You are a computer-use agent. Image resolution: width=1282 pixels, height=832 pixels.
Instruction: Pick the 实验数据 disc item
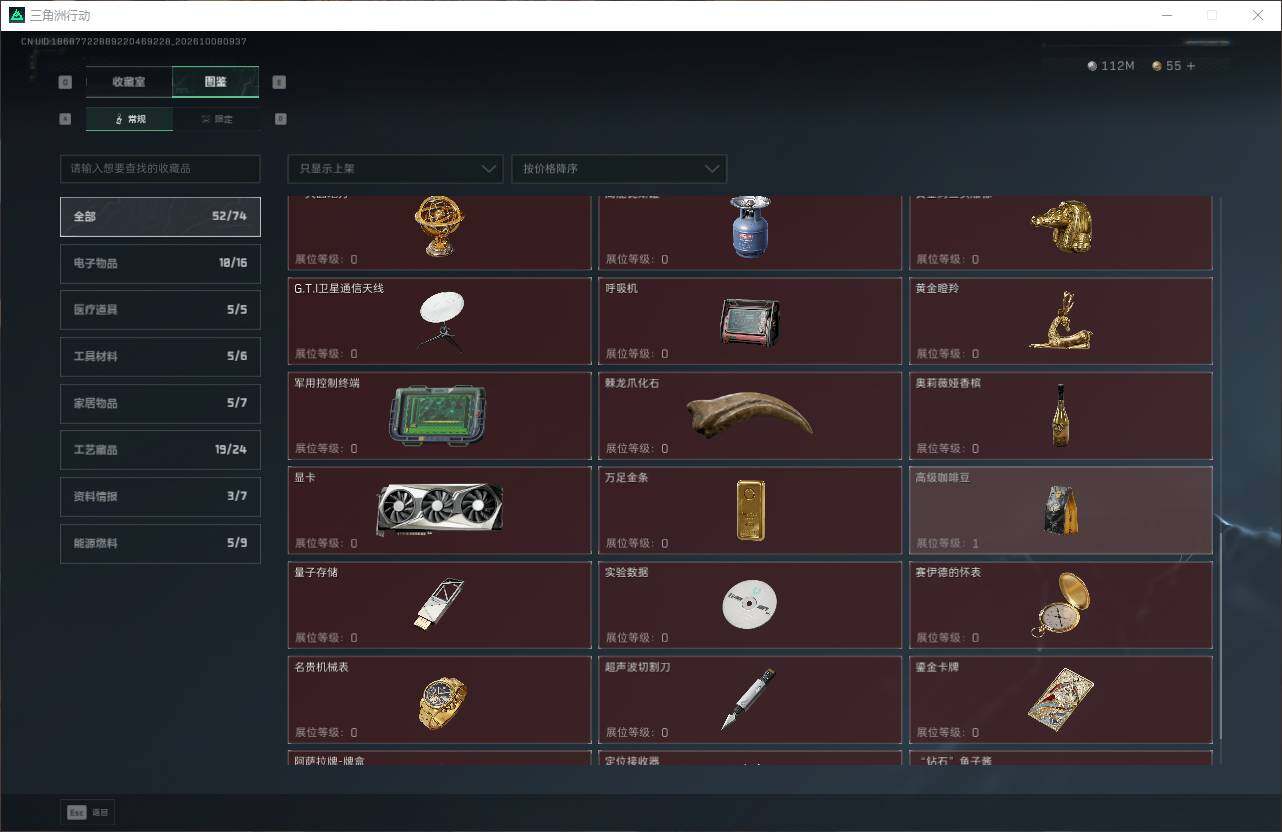[x=750, y=605]
